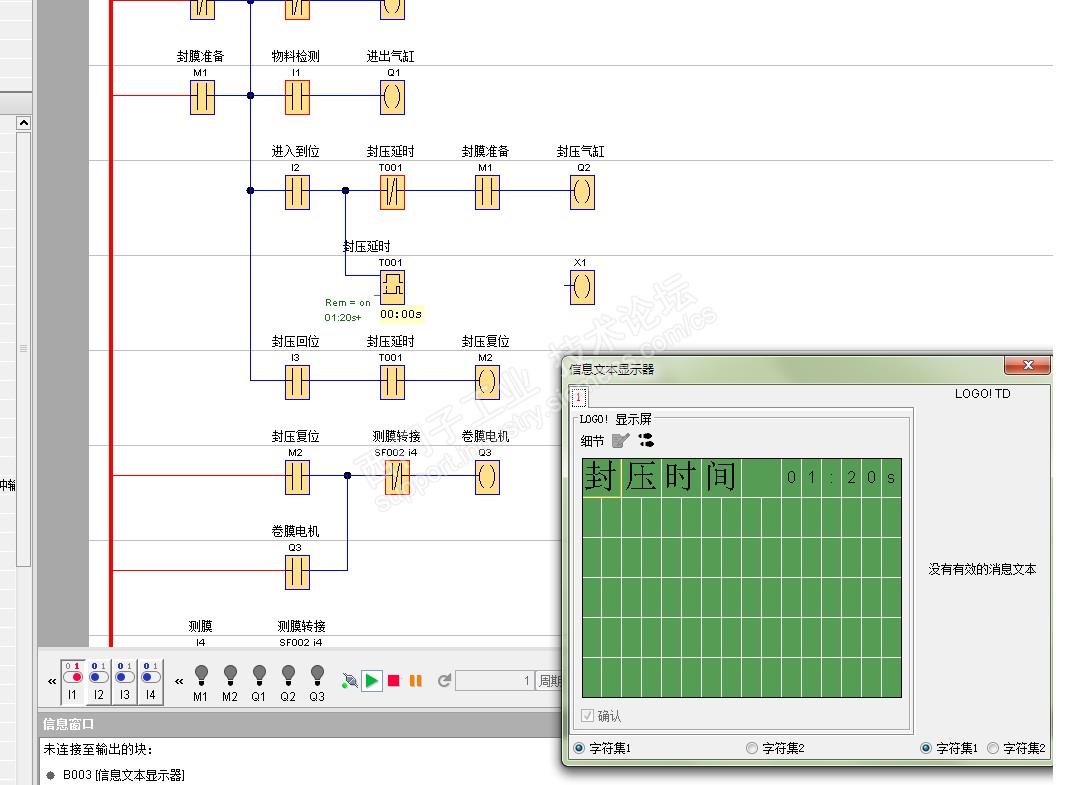This screenshot has height=785, width=1070.
Task: Click the edit details pencil icon
Action: pyautogui.click(x=620, y=440)
